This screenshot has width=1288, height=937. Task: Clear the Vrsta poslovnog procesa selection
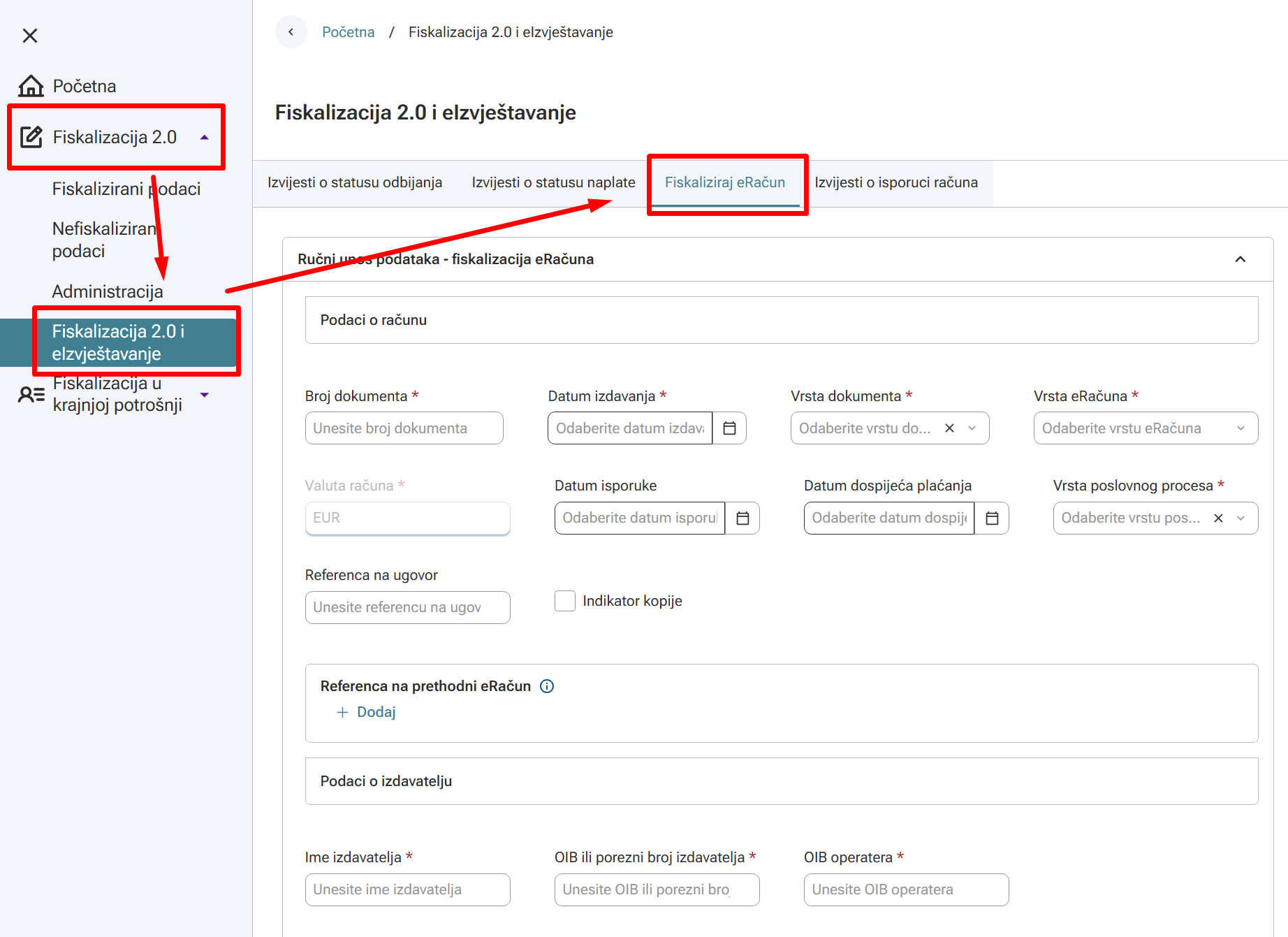[1218, 518]
